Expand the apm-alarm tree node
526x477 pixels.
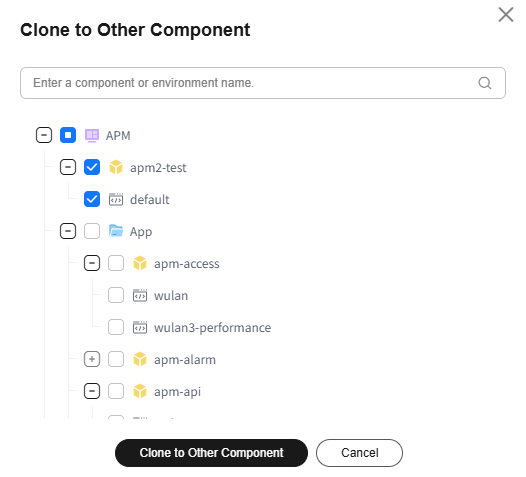(x=92, y=359)
